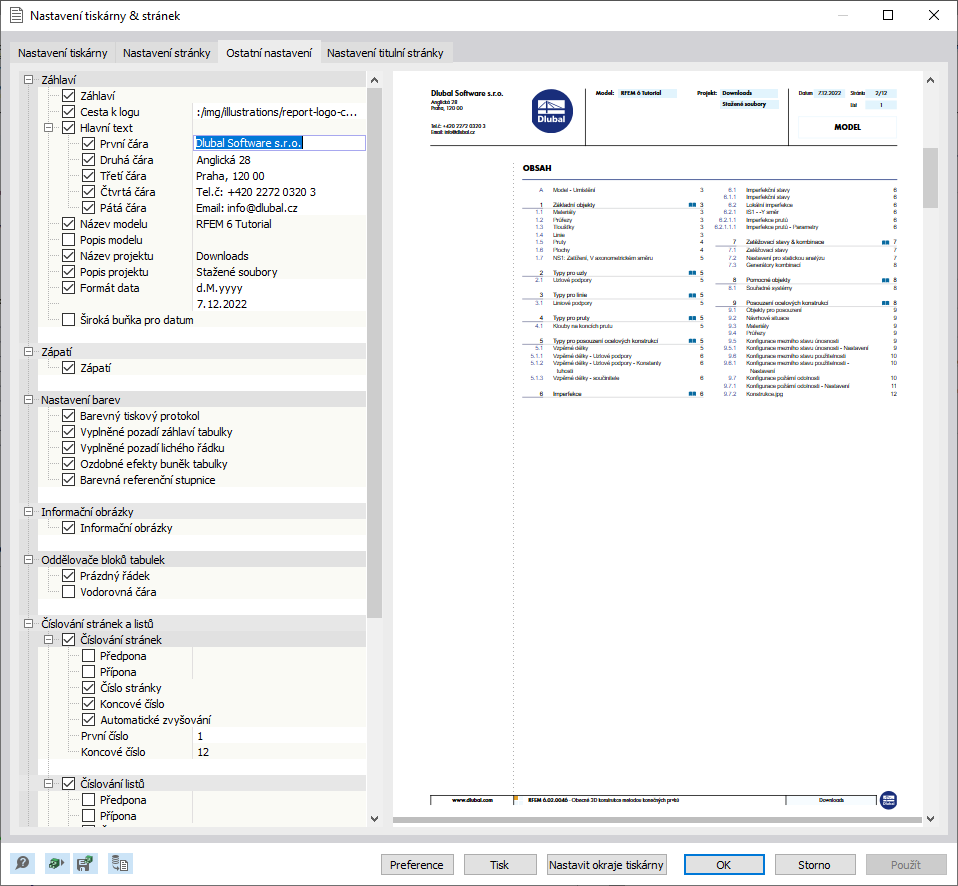Image resolution: width=958 pixels, height=886 pixels.
Task: Collapse the Nastavení barev section
Action: click(x=28, y=400)
